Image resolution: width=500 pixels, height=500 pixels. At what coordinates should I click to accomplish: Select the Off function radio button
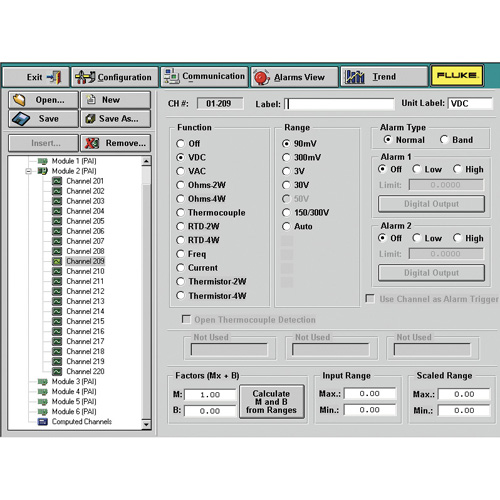(180, 144)
